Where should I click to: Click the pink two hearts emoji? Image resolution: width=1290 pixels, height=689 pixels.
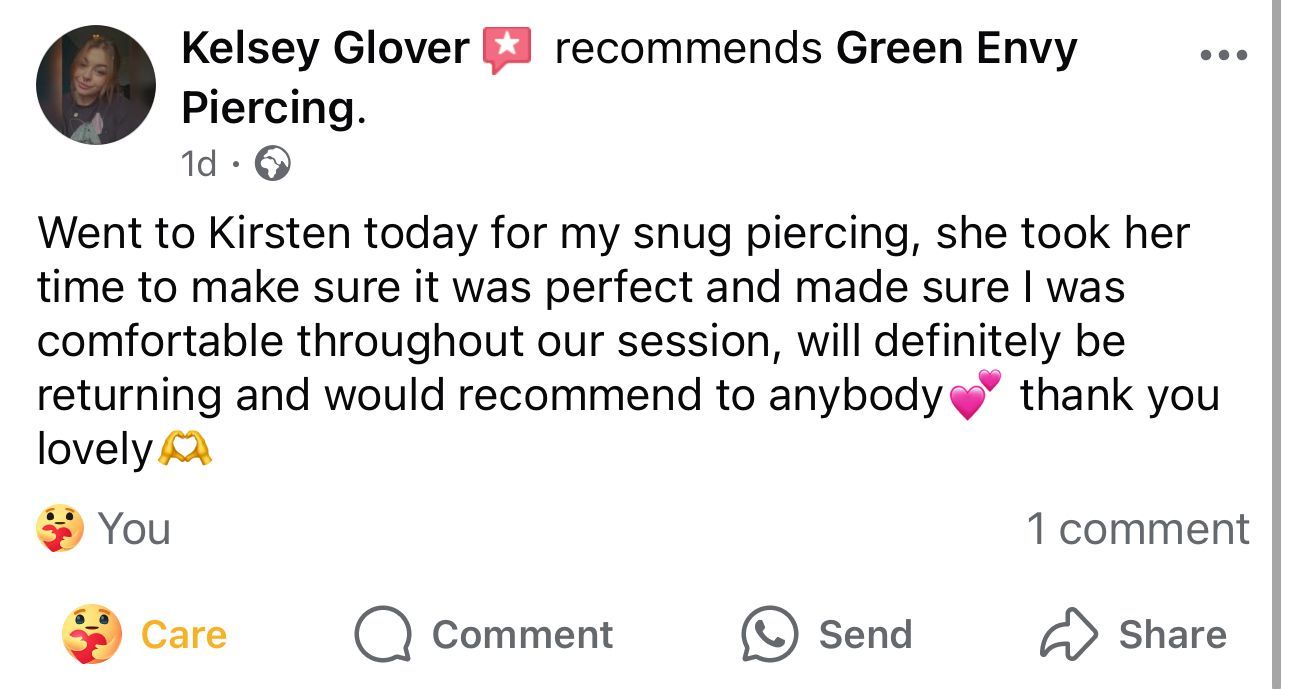pos(974,396)
